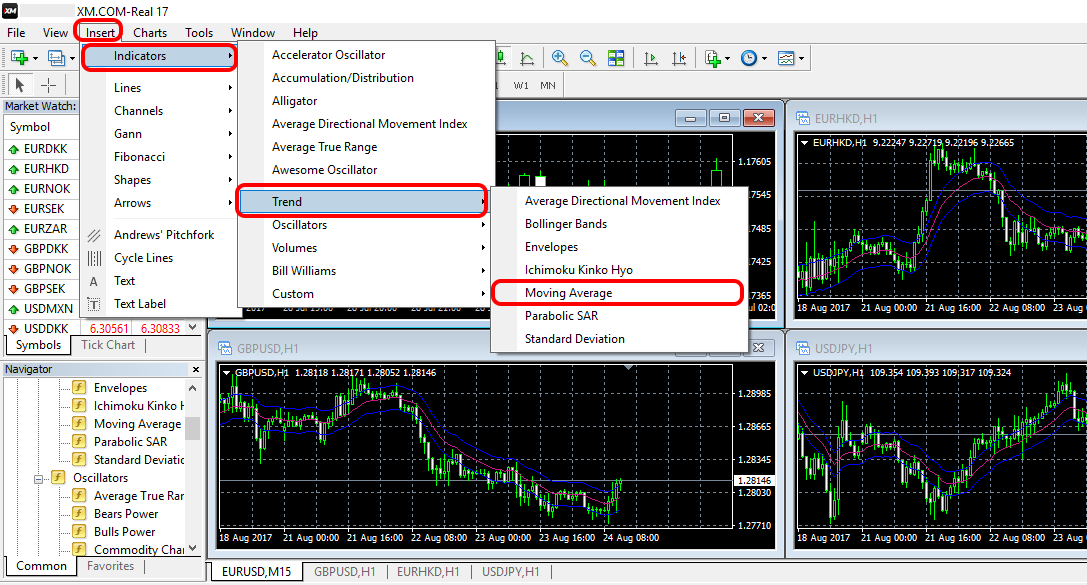Image resolution: width=1087 pixels, height=585 pixels.
Task: Select the W1 timeframe button
Action: pos(521,85)
